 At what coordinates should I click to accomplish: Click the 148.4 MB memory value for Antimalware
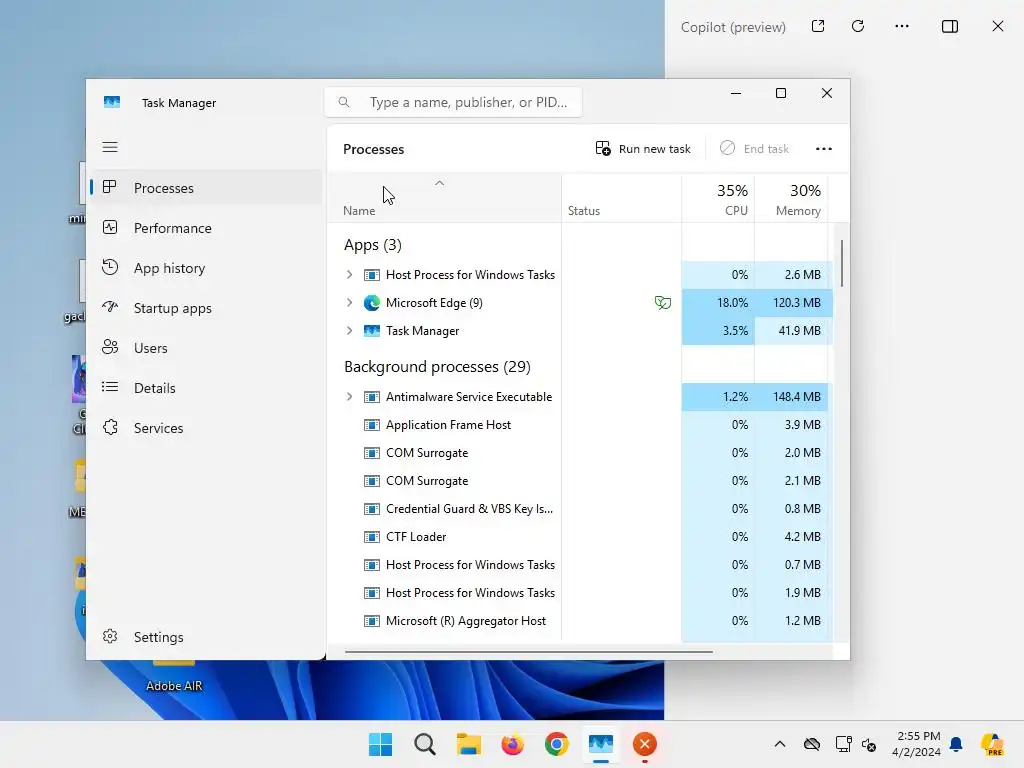[791, 396]
